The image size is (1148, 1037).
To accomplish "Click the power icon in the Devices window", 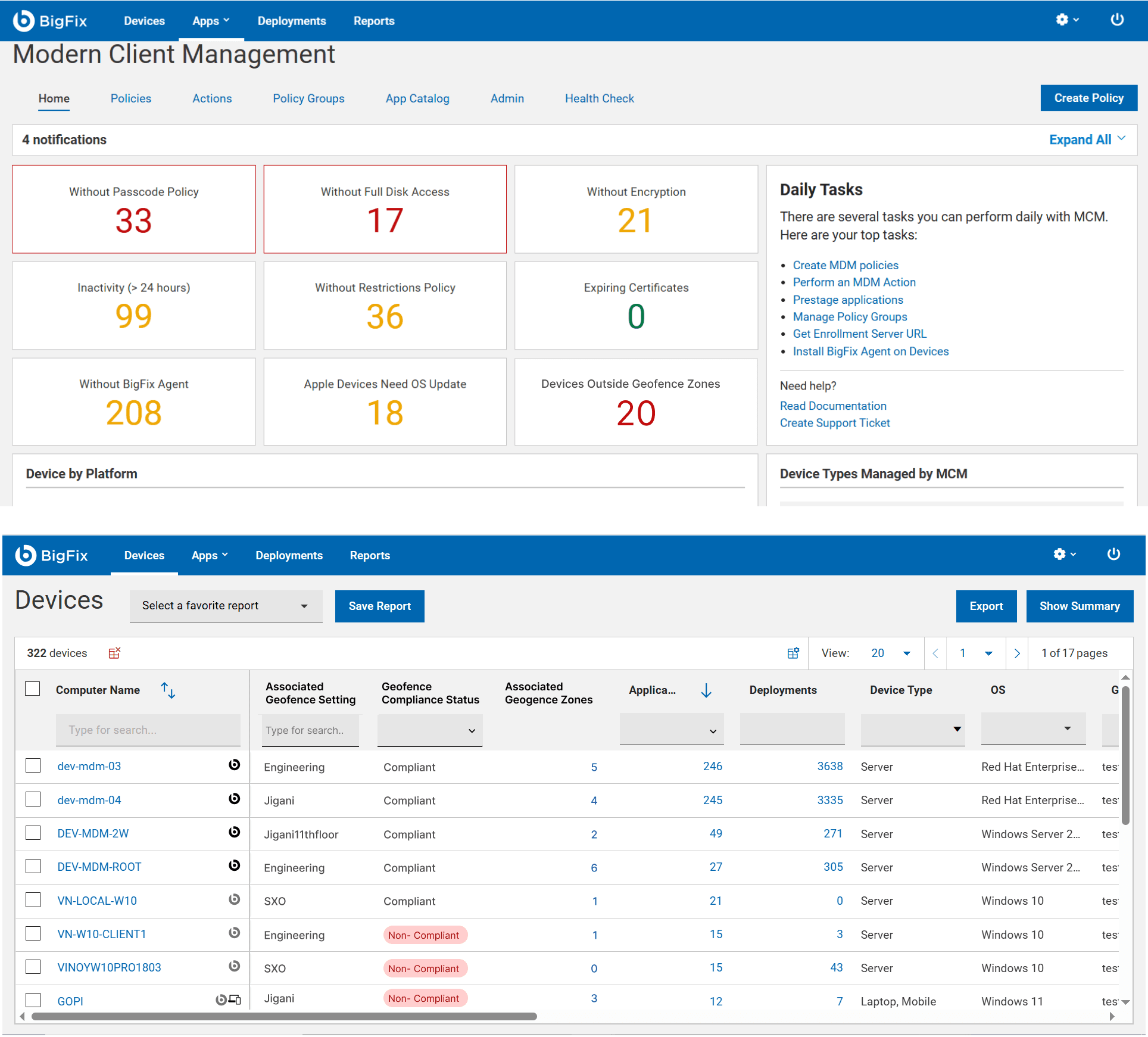I will [1113, 554].
